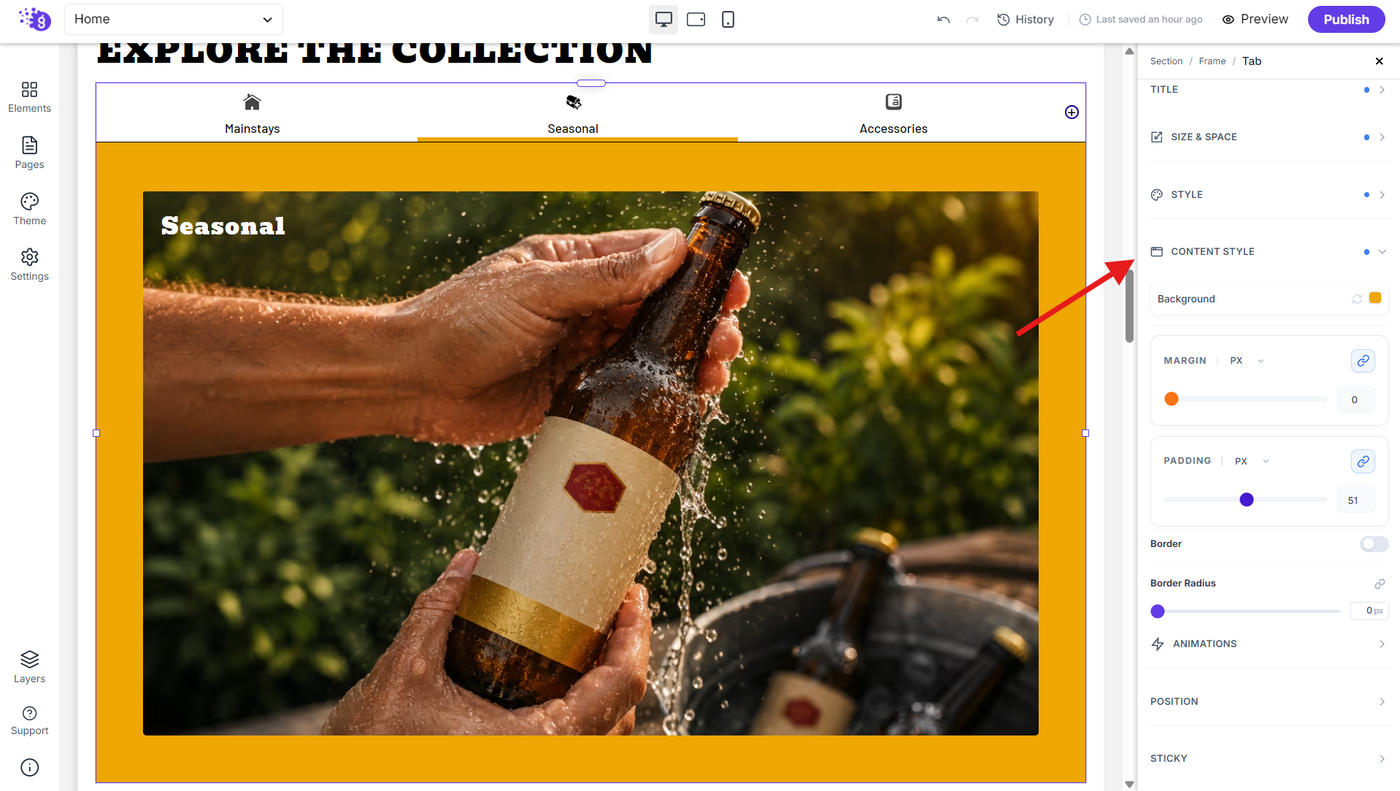
Task: Add a new tab with plus icon
Action: pyautogui.click(x=1071, y=112)
